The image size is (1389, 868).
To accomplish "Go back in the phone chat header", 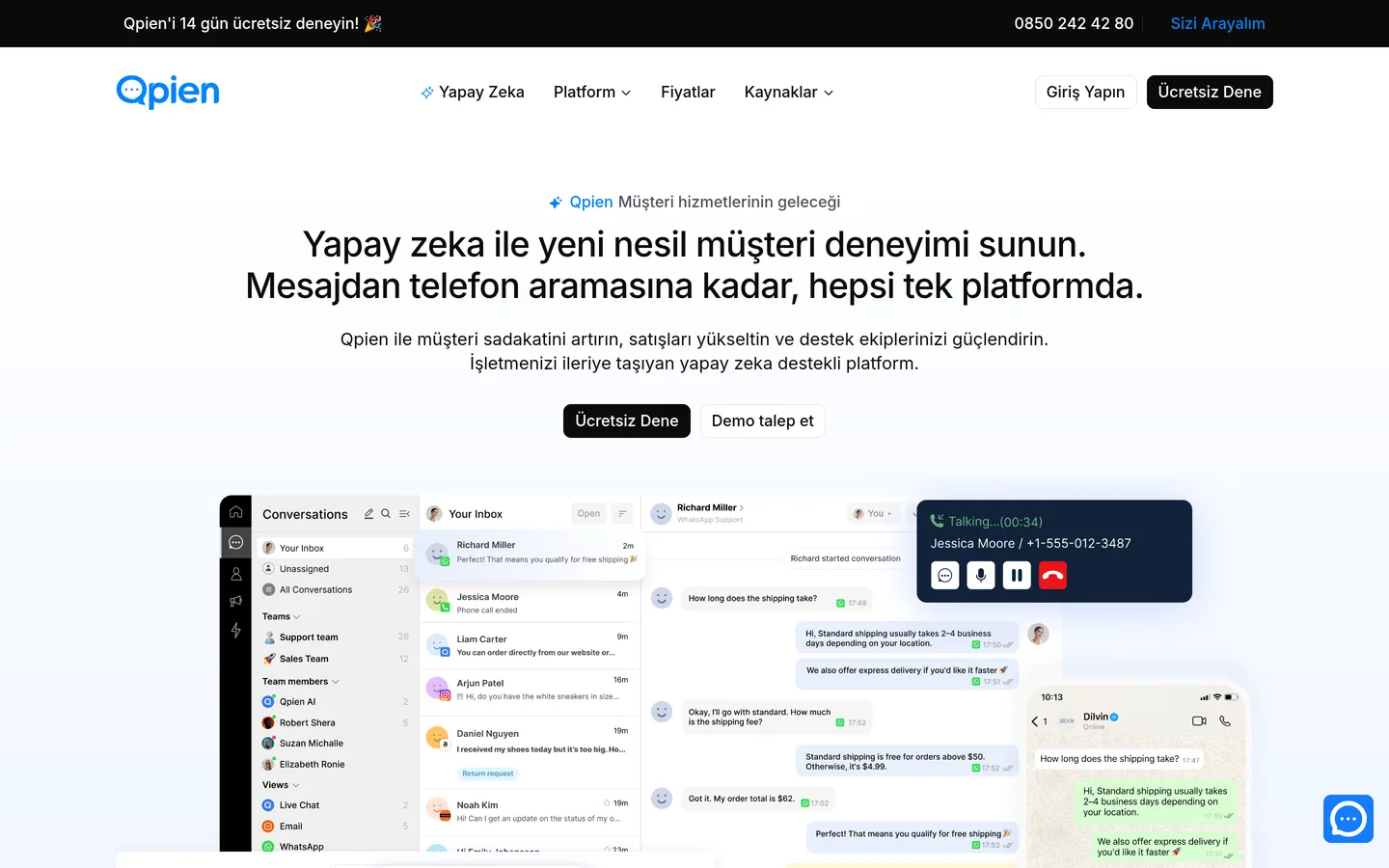I will tap(1035, 721).
